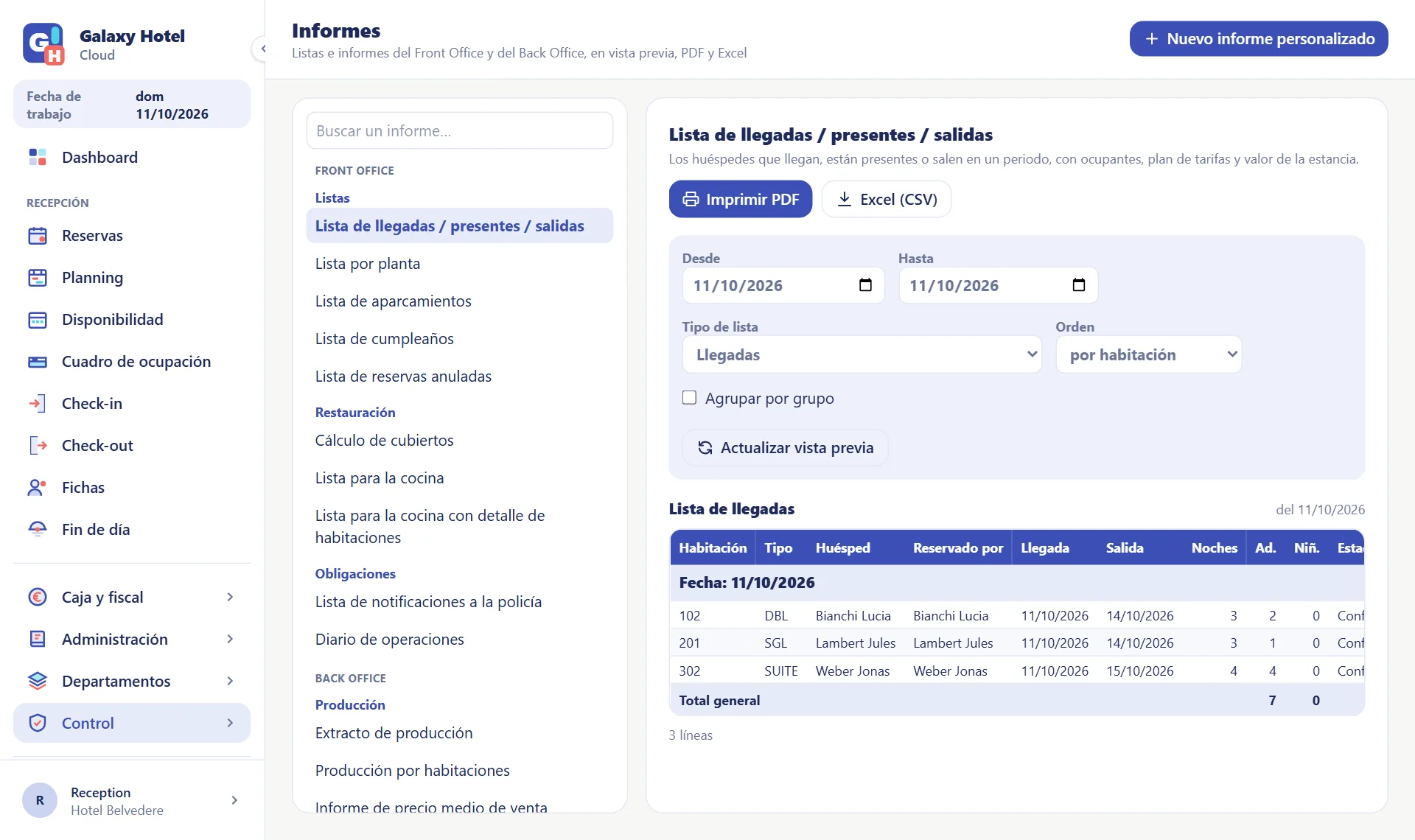Click Nuevo informe personalizado button
The image size is (1415, 840).
pos(1259,39)
